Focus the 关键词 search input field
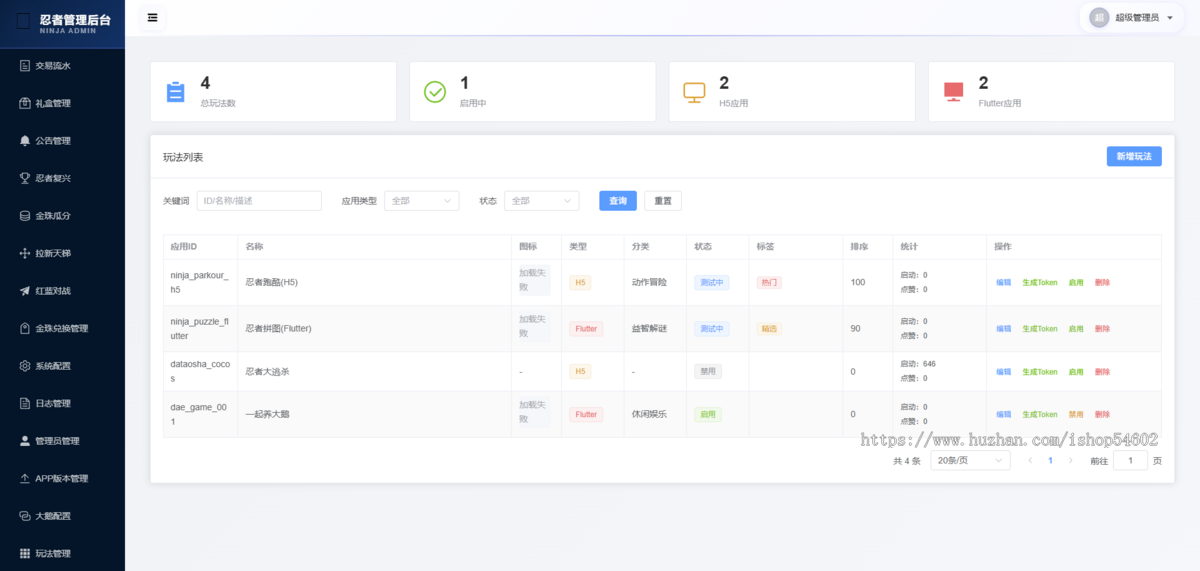Viewport: 1200px width, 571px height. pos(259,201)
